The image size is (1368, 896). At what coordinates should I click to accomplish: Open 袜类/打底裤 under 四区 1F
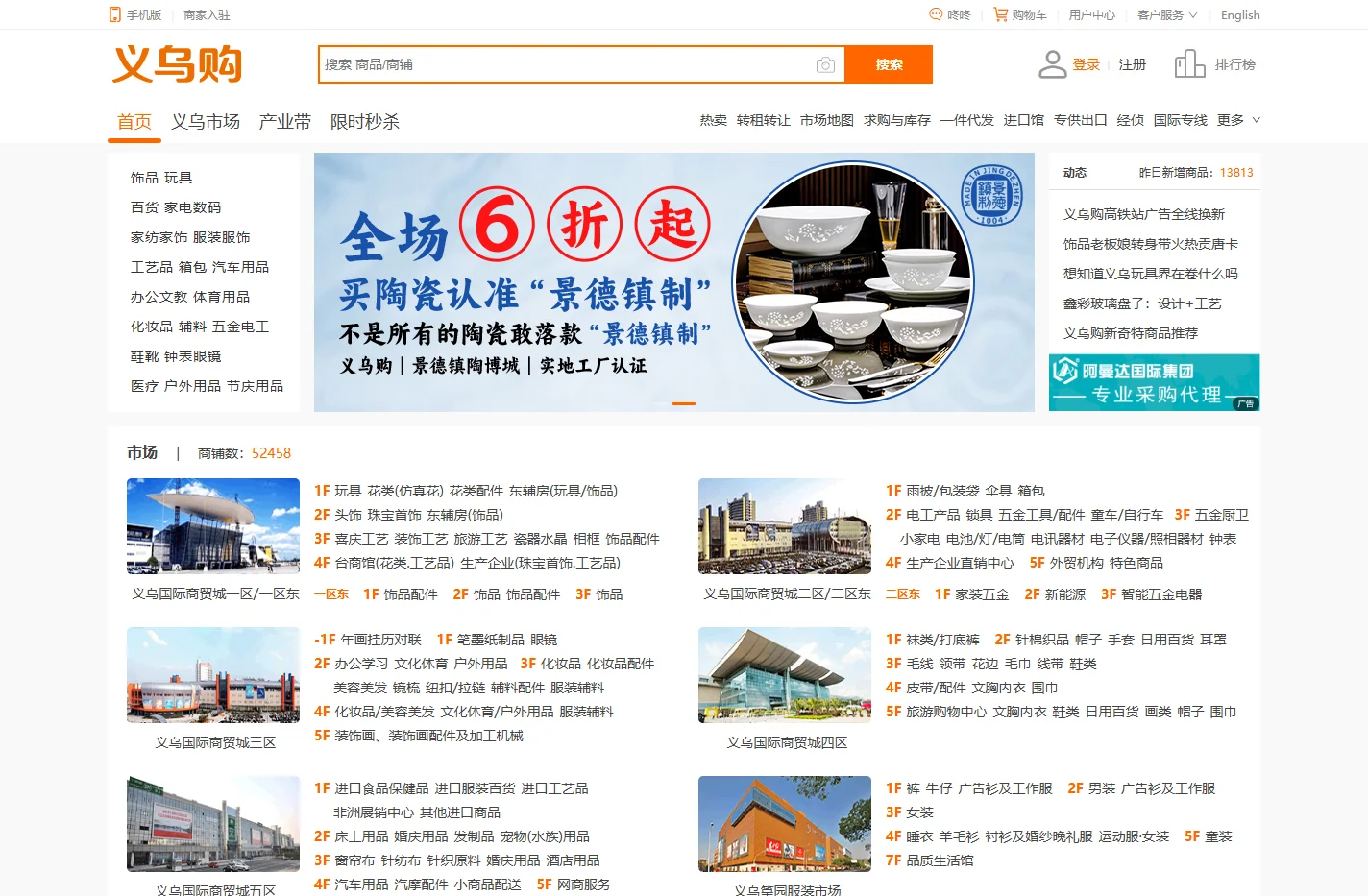943,640
